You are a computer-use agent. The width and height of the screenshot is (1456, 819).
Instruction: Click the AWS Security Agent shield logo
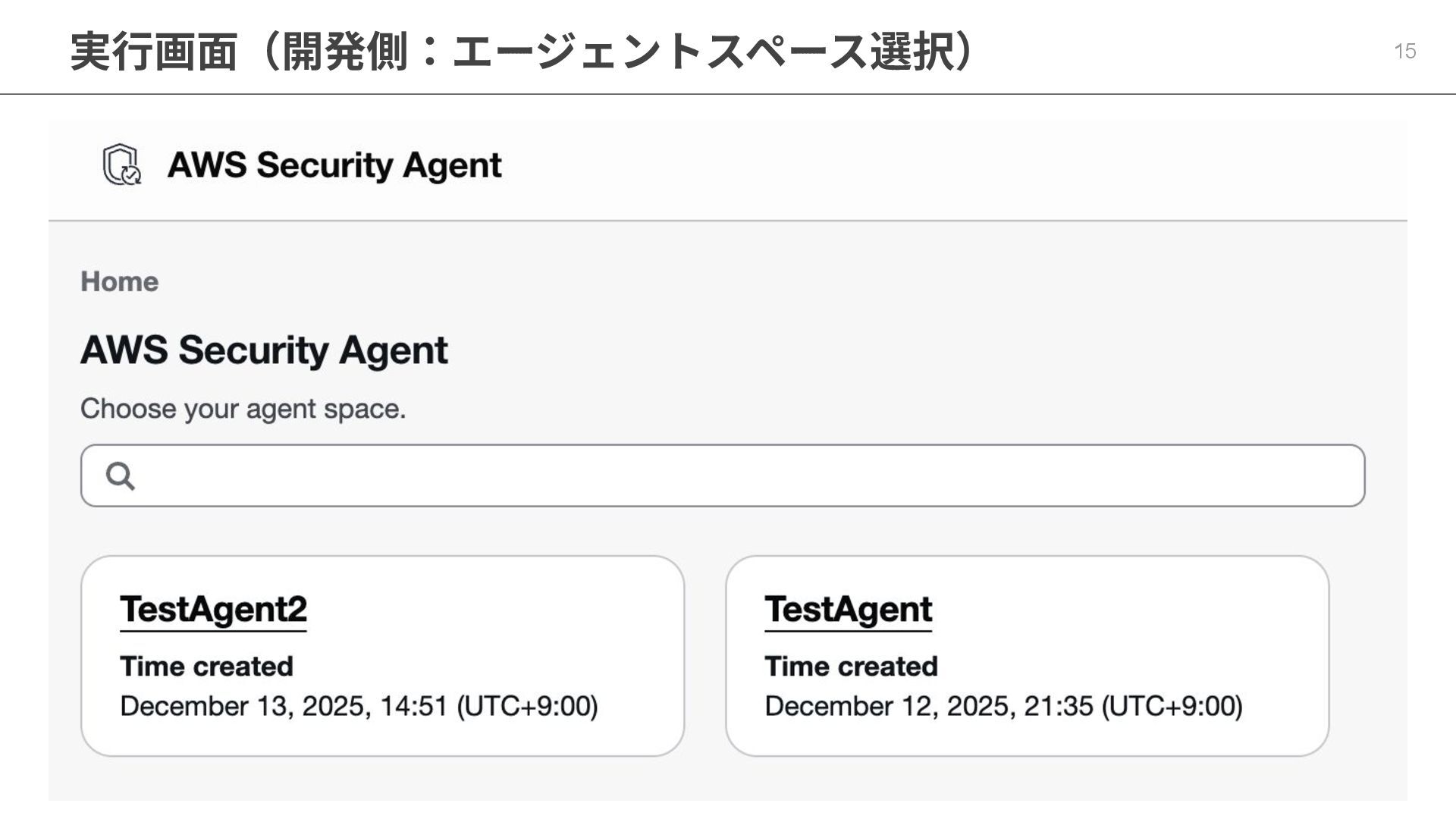pyautogui.click(x=121, y=165)
